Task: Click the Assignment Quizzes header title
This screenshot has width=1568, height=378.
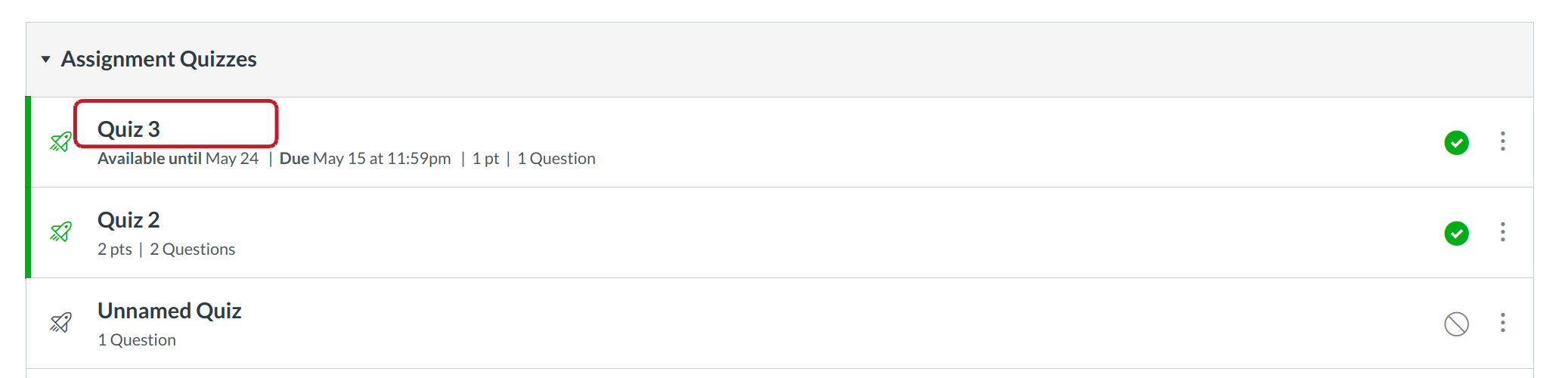Action: tap(159, 59)
